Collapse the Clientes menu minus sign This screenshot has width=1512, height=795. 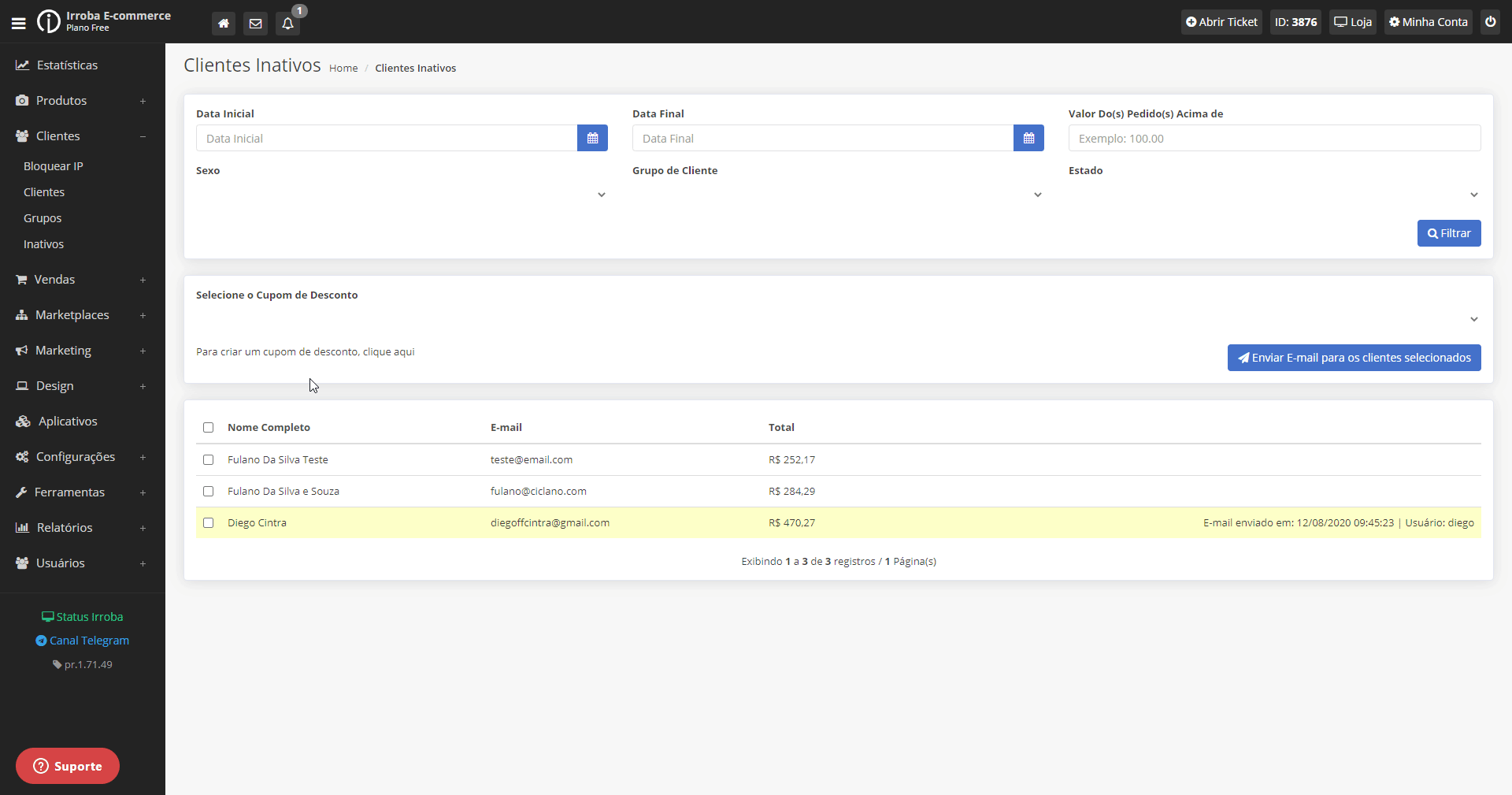pos(143,136)
